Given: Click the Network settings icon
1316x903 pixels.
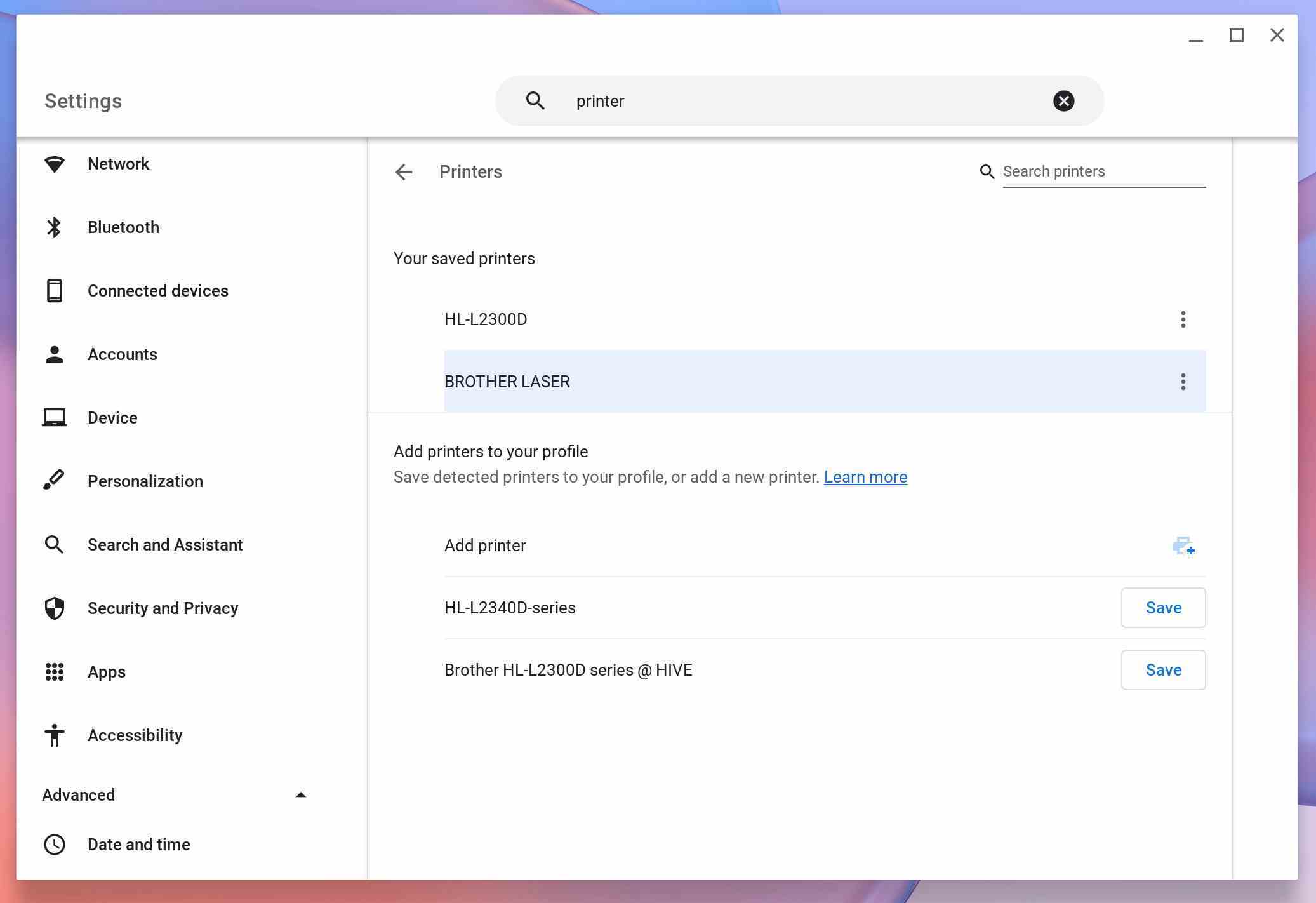Looking at the screenshot, I should click(55, 163).
